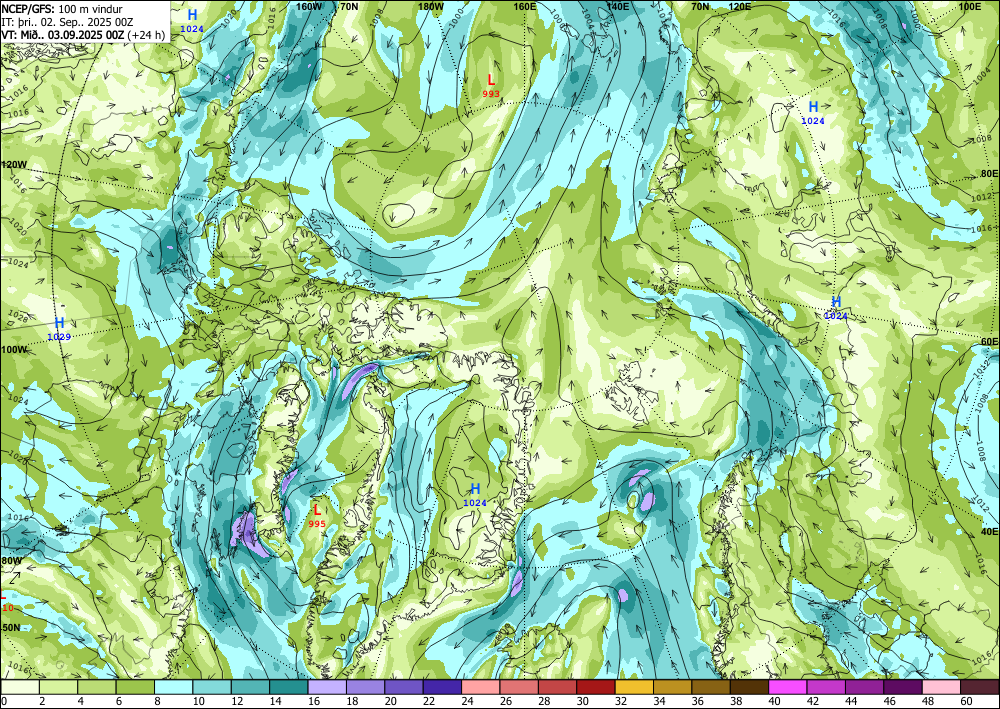1000x709 pixels.
Task: Select the 22–24 dark indigo legend swatch
Action: pos(443,687)
